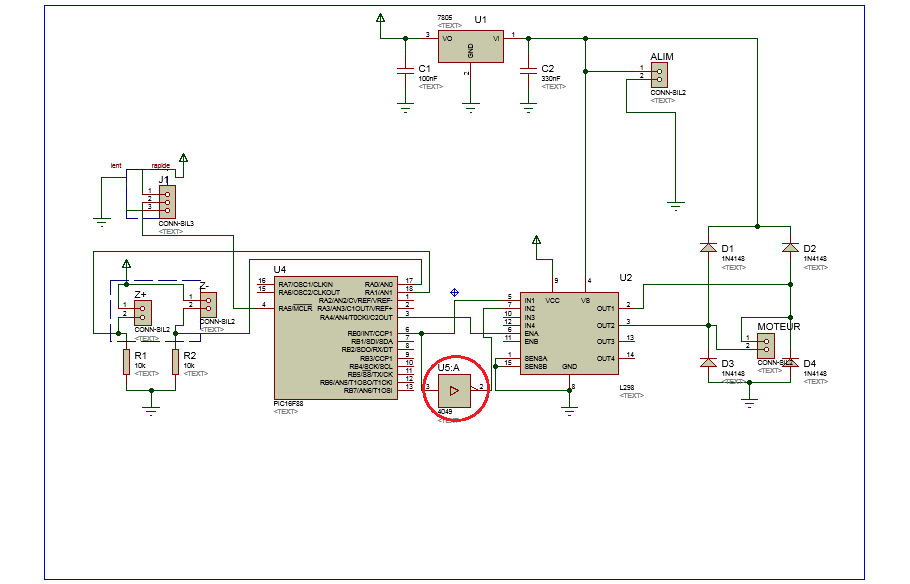Click diode D2 symbol

(x=790, y=247)
